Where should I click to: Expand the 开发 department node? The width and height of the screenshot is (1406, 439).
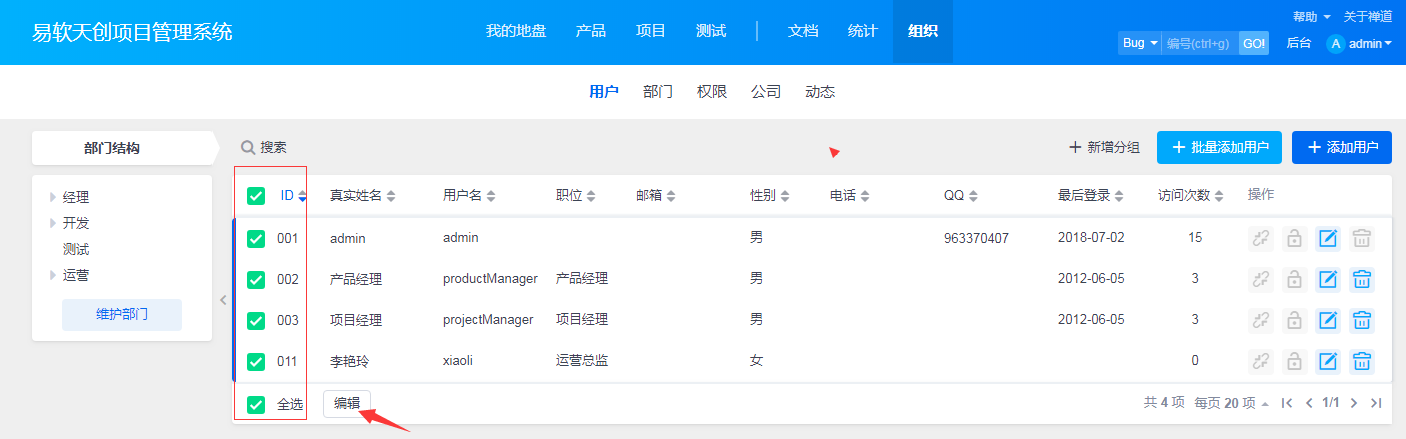point(53,223)
